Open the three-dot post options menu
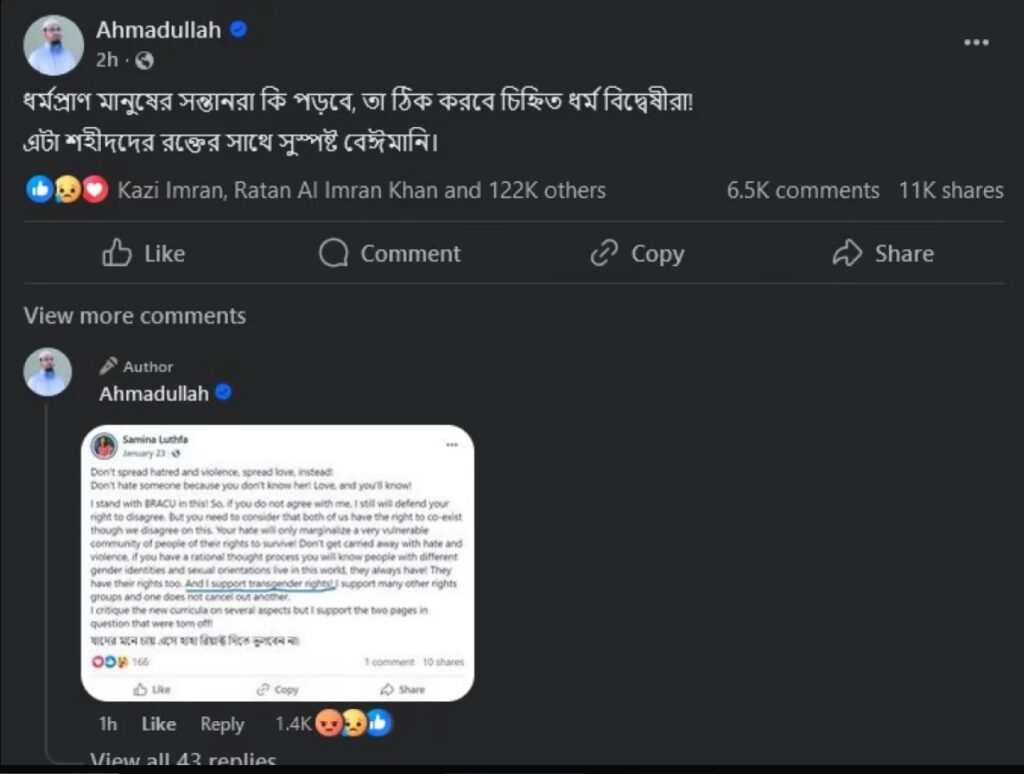Screen dimensions: 1024x774 (x=976, y=42)
